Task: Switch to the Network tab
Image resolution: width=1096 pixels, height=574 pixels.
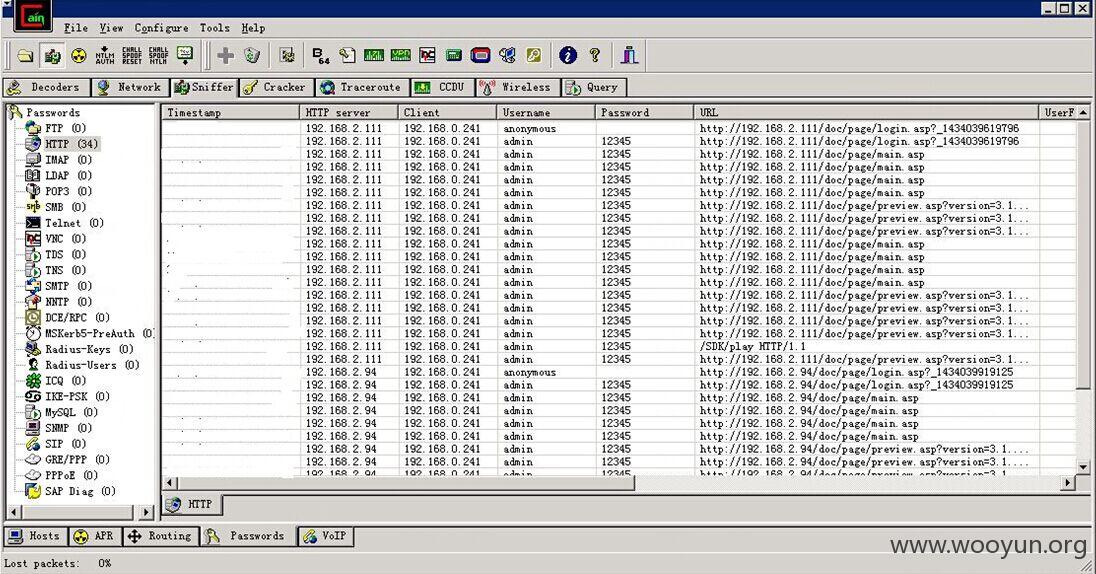Action: 131,87
